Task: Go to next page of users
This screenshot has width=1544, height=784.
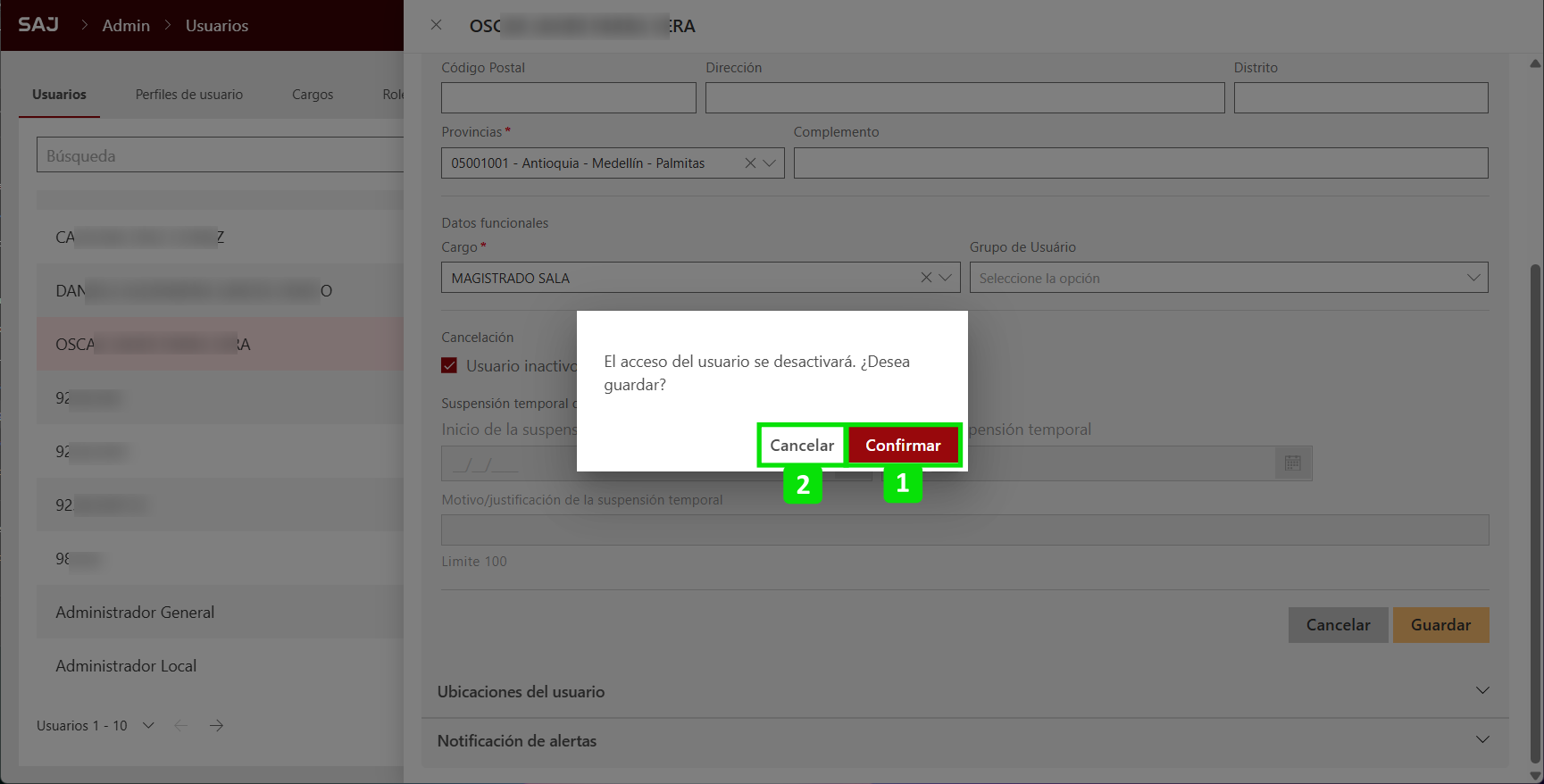Action: click(x=216, y=726)
